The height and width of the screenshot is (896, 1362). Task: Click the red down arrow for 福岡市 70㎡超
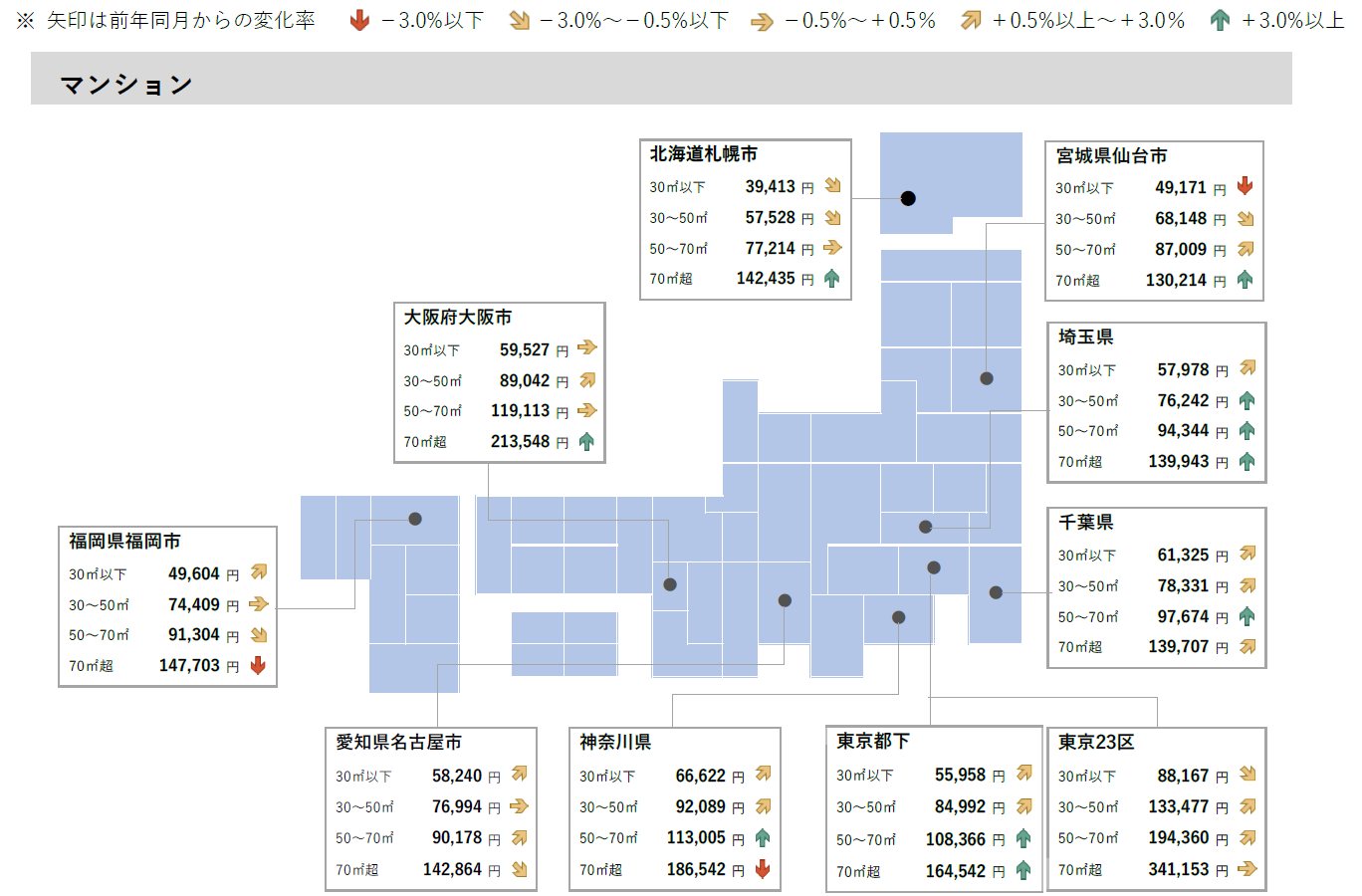tap(257, 665)
